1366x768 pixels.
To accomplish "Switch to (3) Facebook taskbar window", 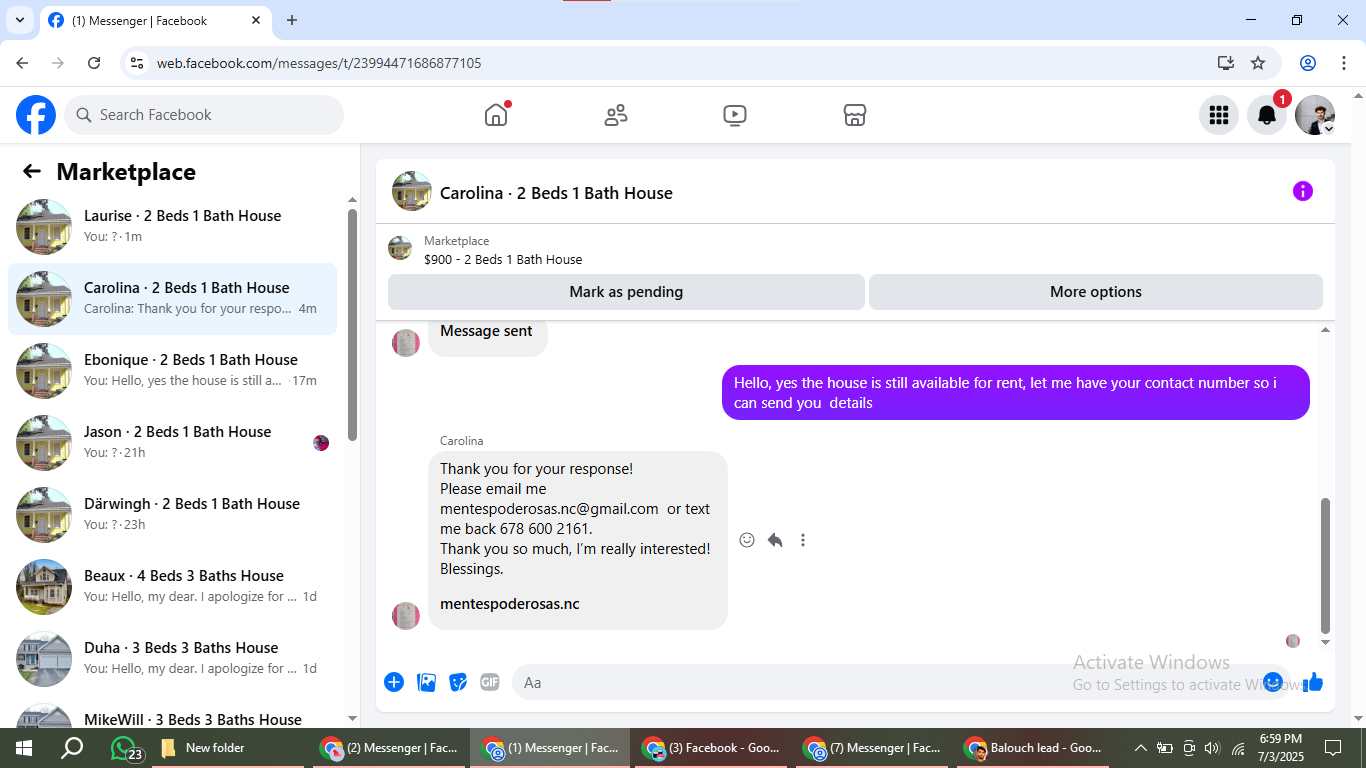I will click(x=712, y=748).
